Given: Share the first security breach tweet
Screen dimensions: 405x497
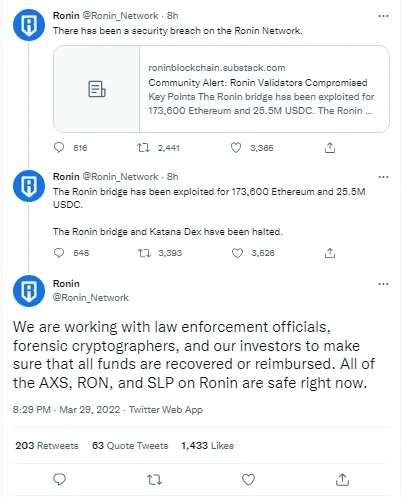Looking at the screenshot, I should coord(330,147).
